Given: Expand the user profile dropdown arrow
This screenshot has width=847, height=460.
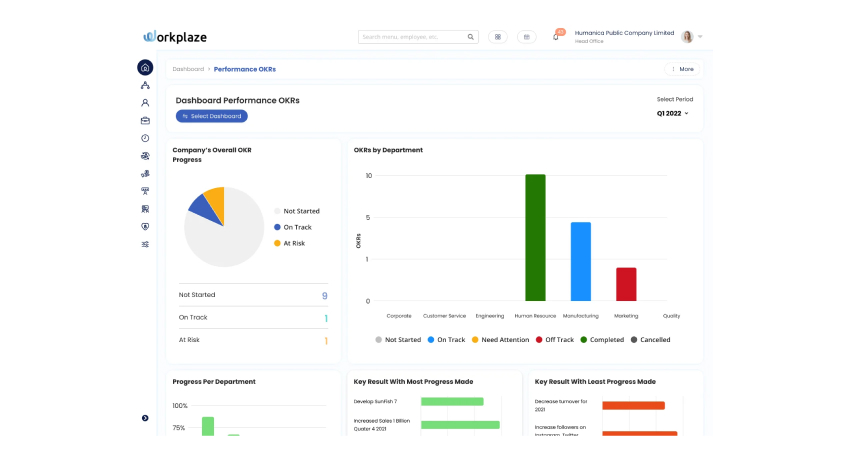Looking at the screenshot, I should tap(700, 37).
